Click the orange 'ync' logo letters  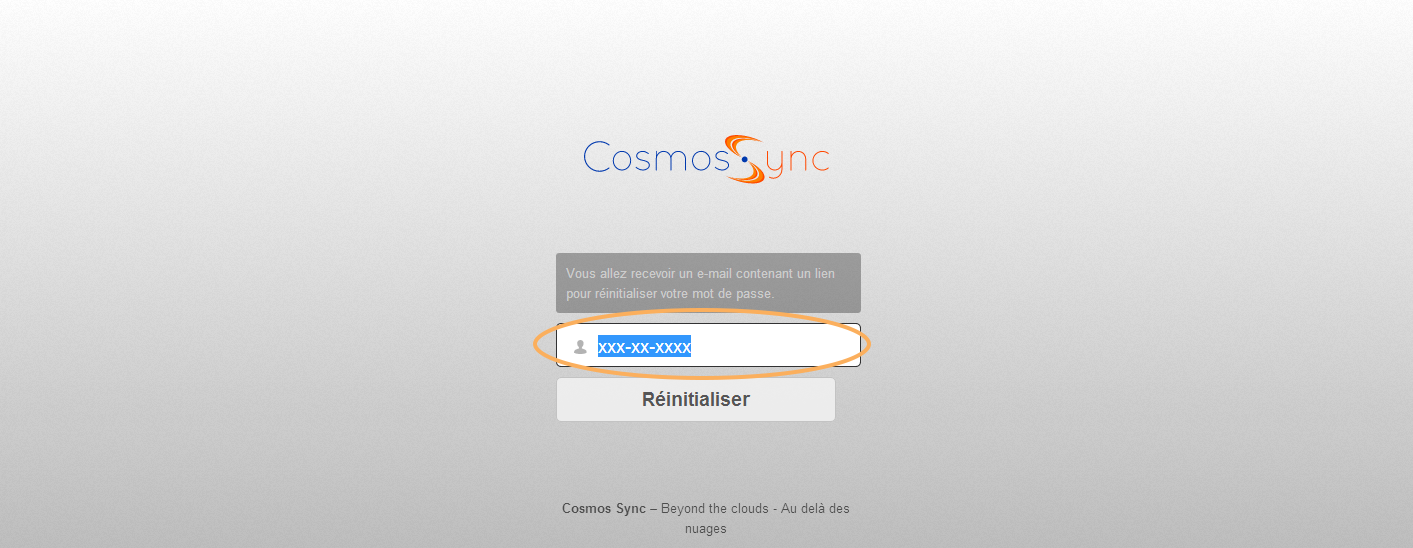click(x=801, y=162)
